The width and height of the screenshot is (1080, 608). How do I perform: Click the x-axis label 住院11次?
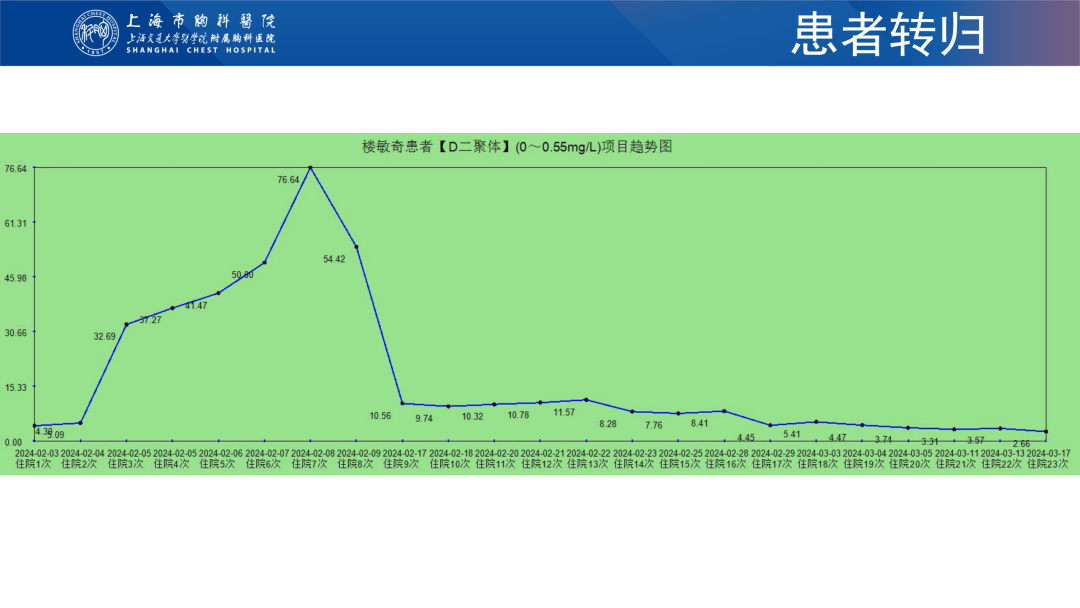[495, 464]
